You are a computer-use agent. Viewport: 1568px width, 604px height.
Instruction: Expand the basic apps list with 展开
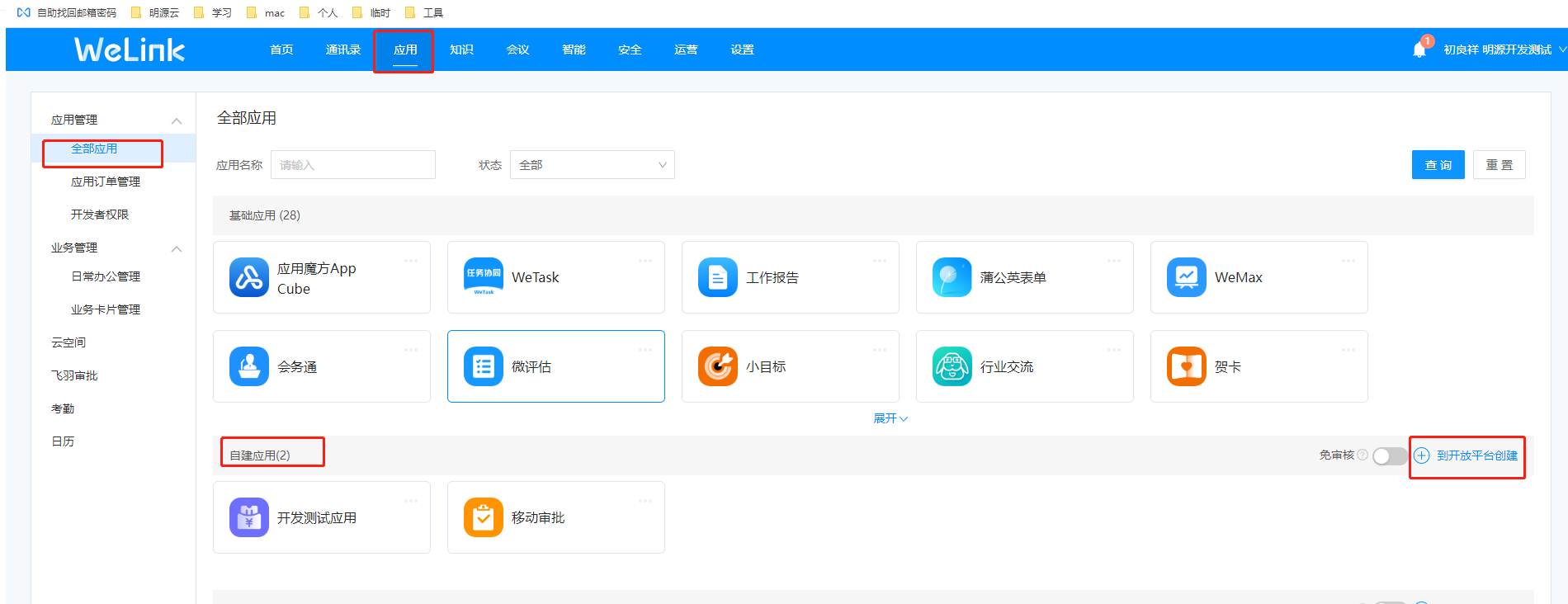[x=890, y=418]
